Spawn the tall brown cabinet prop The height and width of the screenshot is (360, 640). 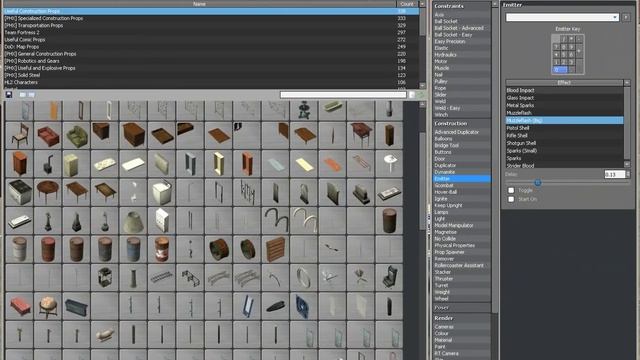tap(389, 135)
